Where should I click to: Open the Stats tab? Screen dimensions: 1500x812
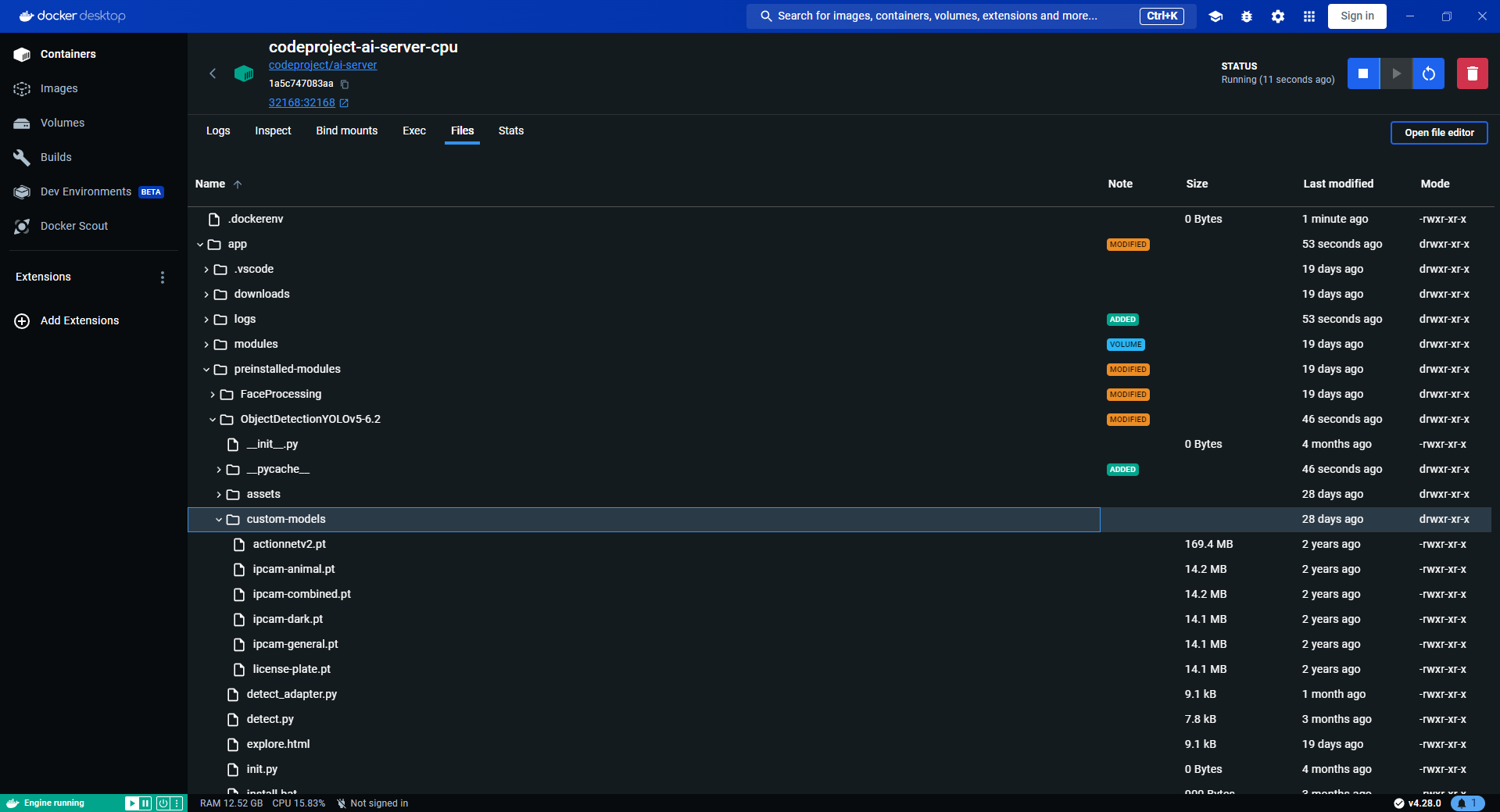(x=511, y=131)
